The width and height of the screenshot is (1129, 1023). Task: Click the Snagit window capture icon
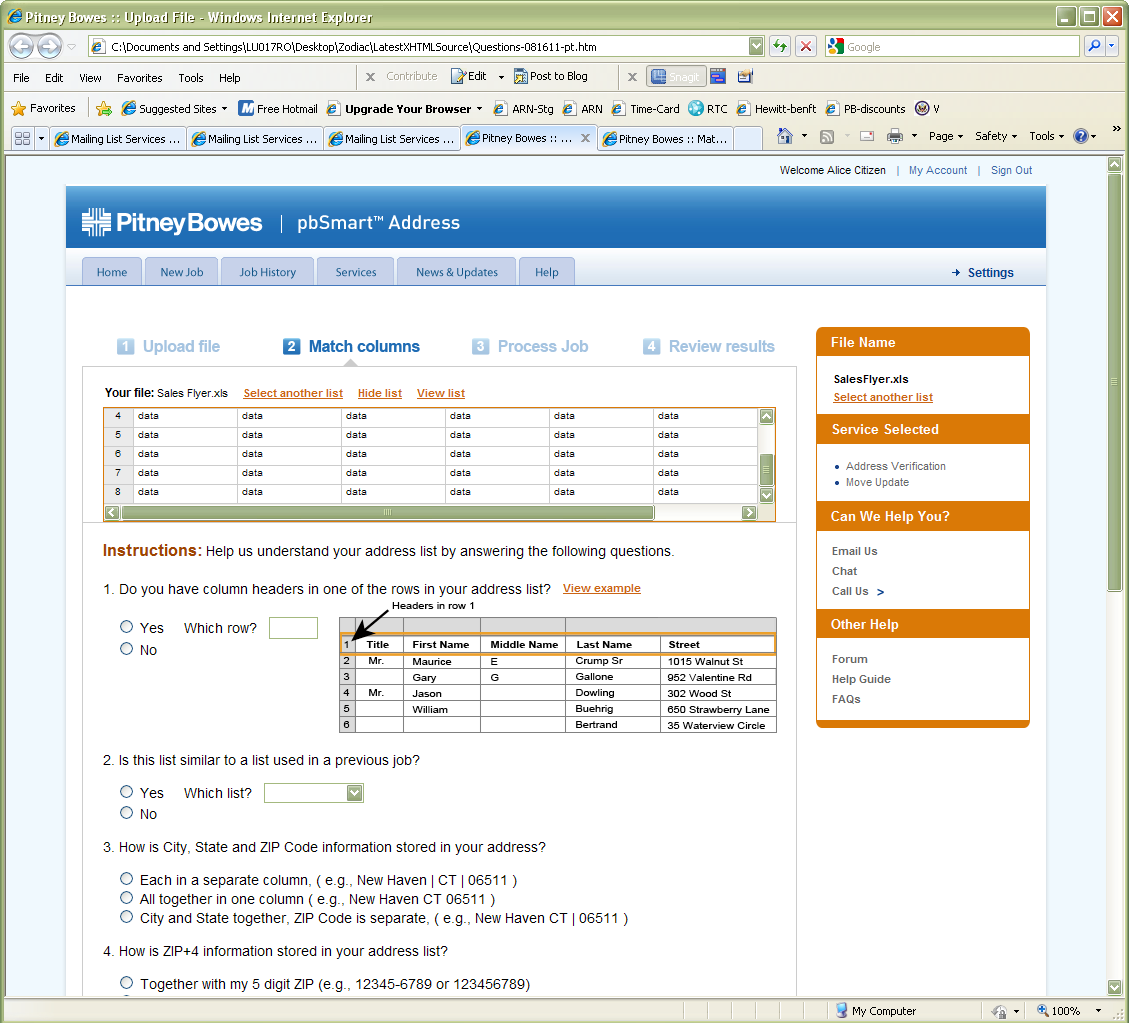(x=718, y=76)
